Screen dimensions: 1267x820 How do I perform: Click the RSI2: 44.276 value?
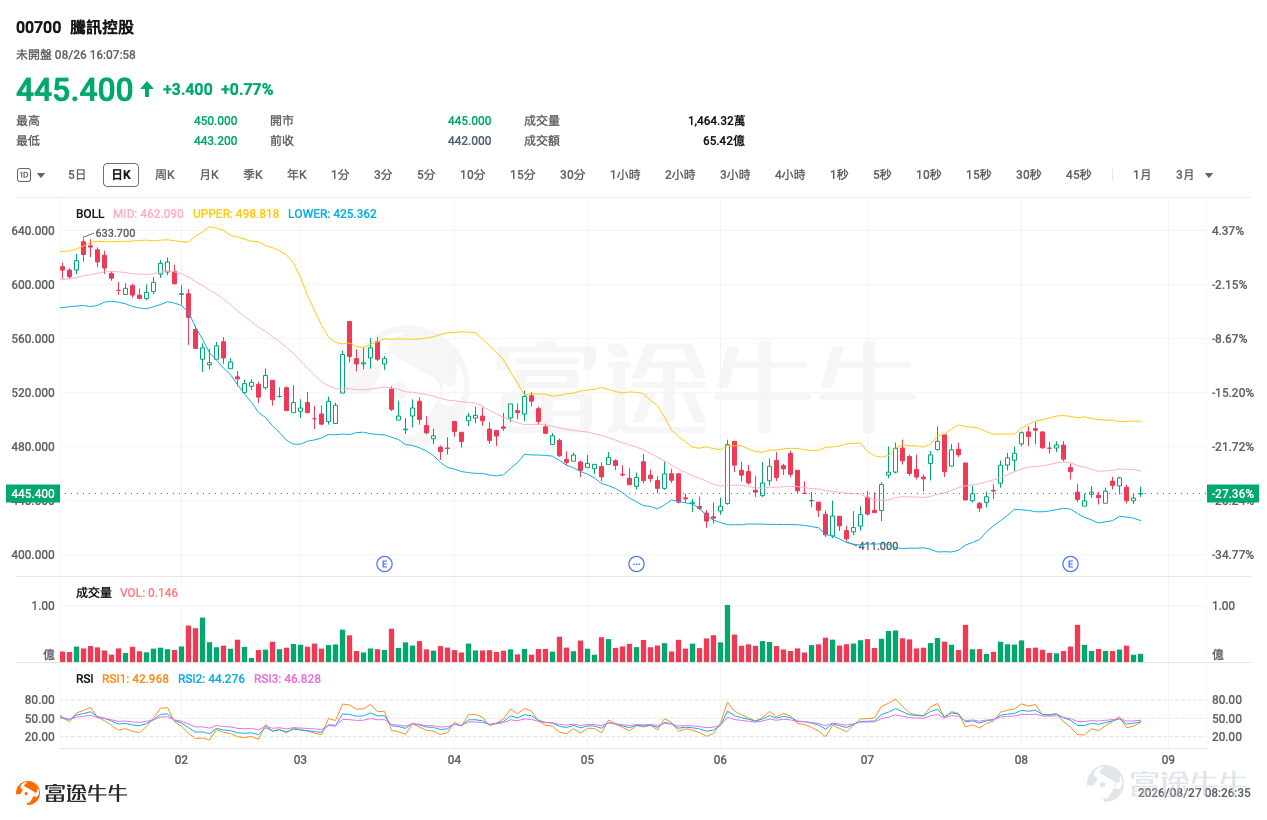pyautogui.click(x=211, y=679)
